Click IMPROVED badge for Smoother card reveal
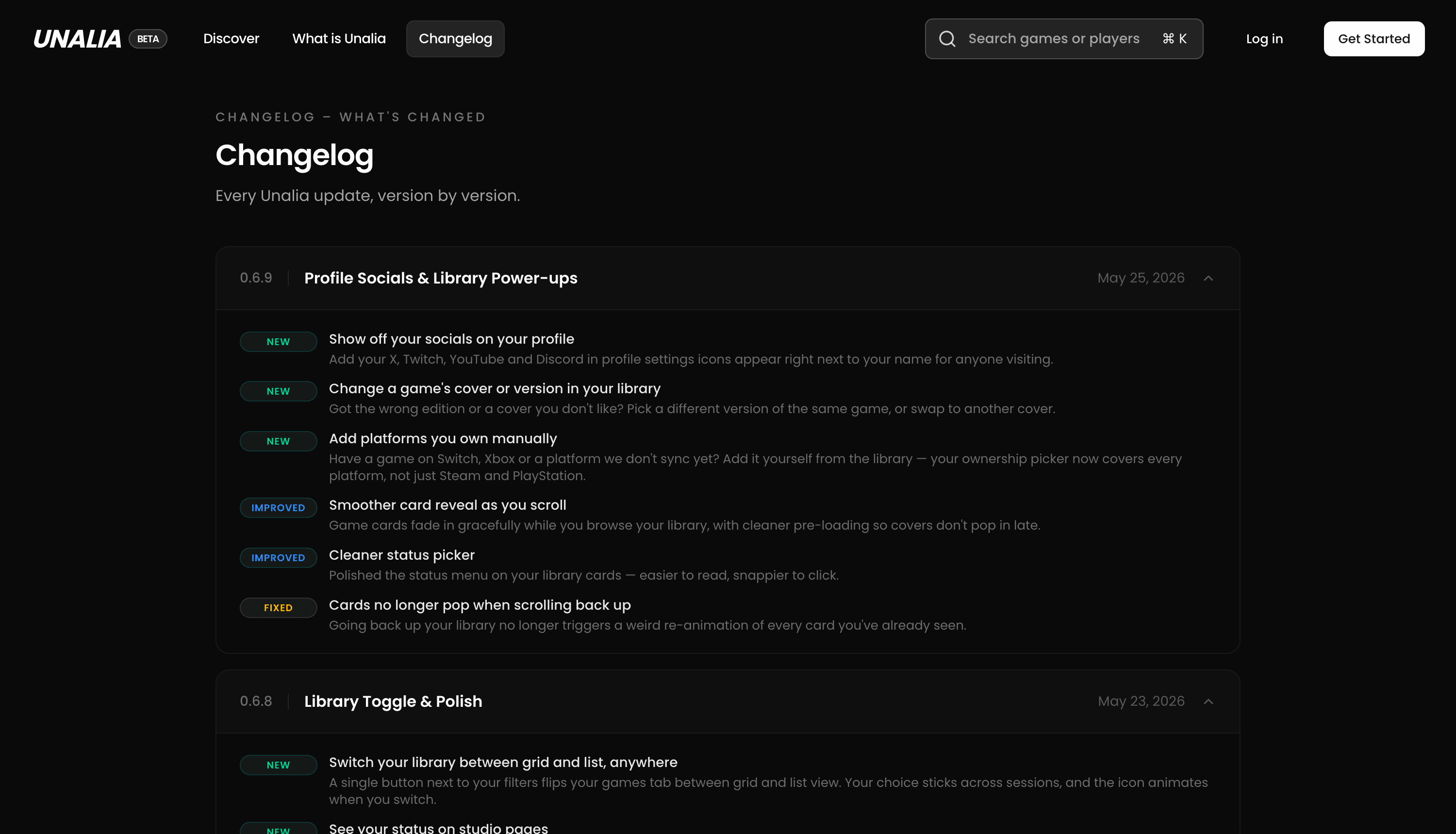Image resolution: width=1456 pixels, height=834 pixels. pos(278,507)
